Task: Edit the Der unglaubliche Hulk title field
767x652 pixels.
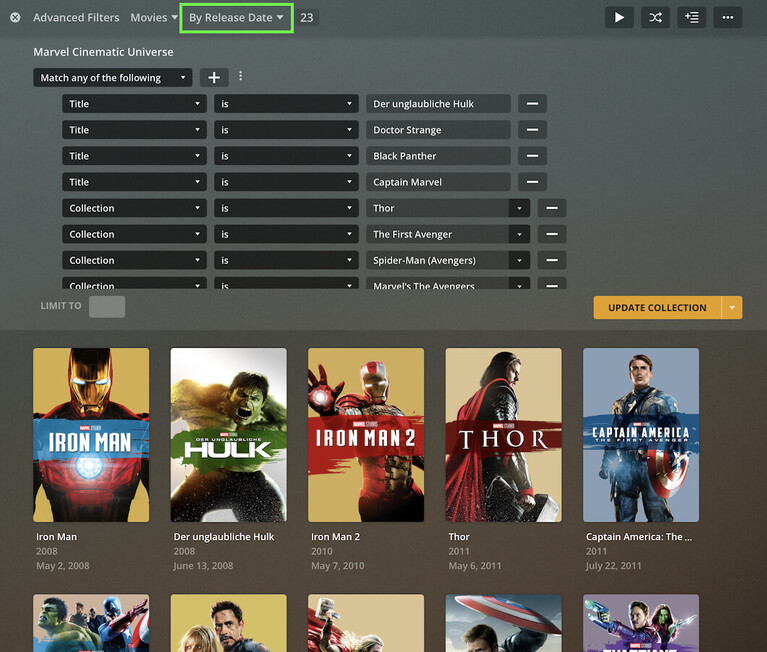Action: [x=438, y=104]
